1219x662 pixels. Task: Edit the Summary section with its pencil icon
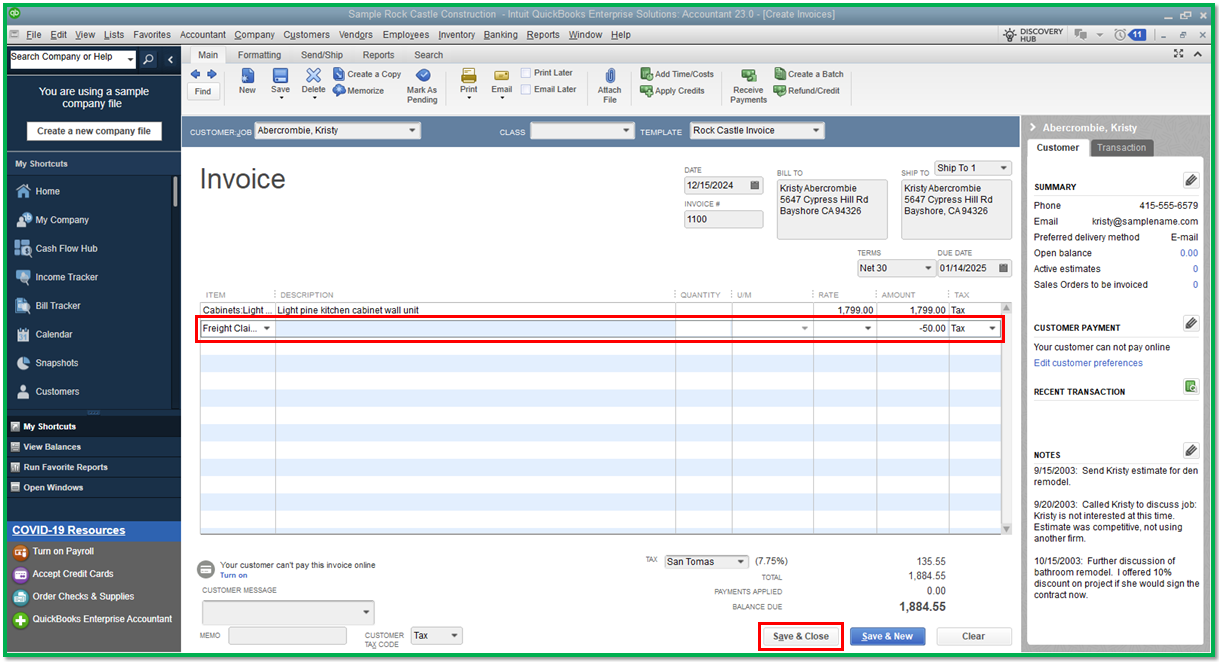pos(1190,180)
